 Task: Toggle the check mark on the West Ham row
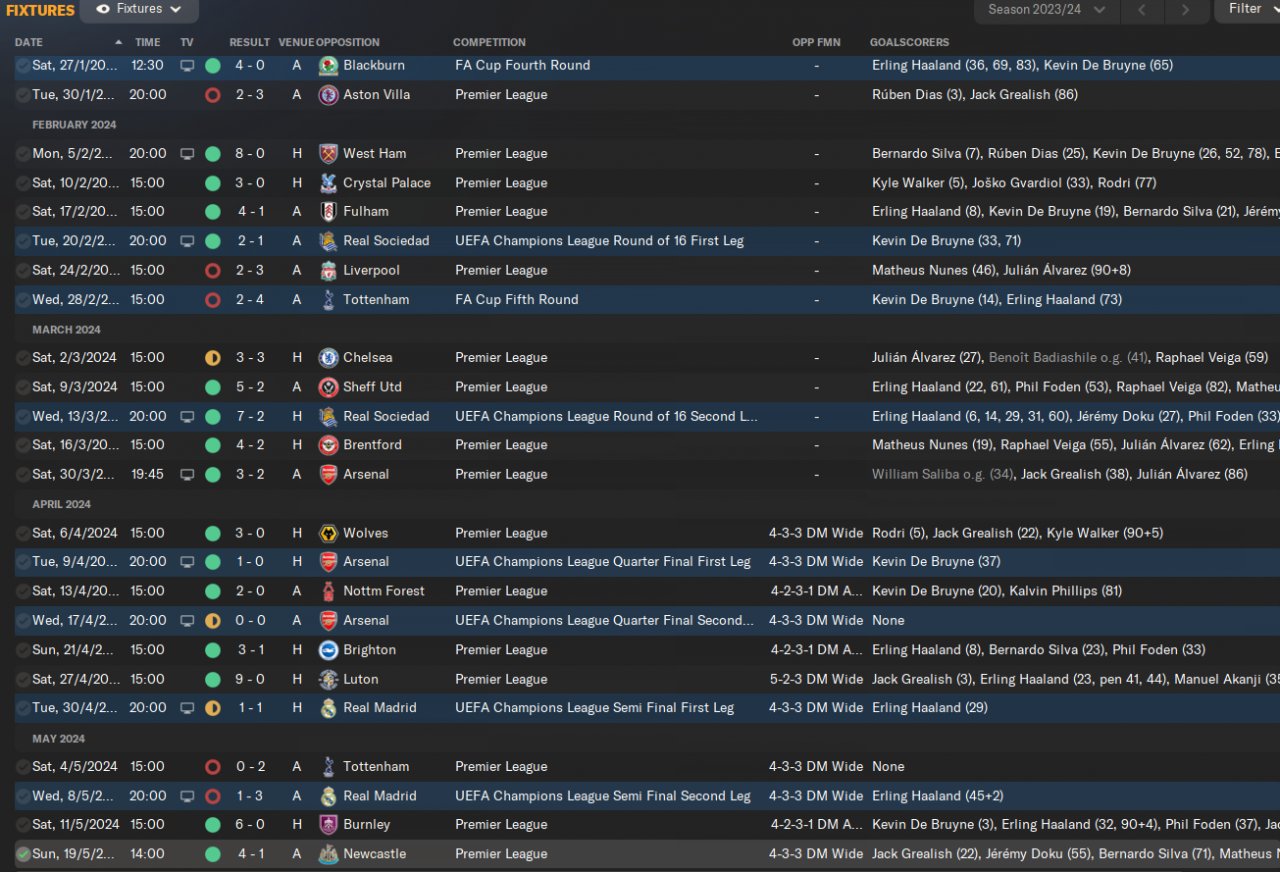(x=23, y=154)
